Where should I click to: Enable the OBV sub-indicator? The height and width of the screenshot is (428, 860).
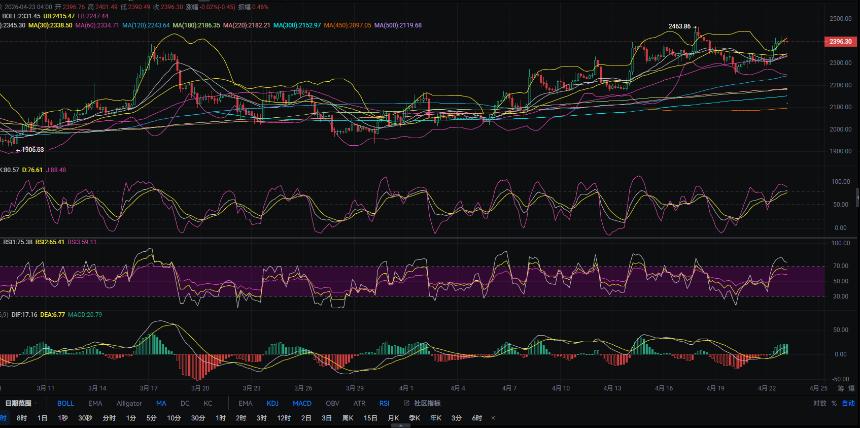pos(332,403)
